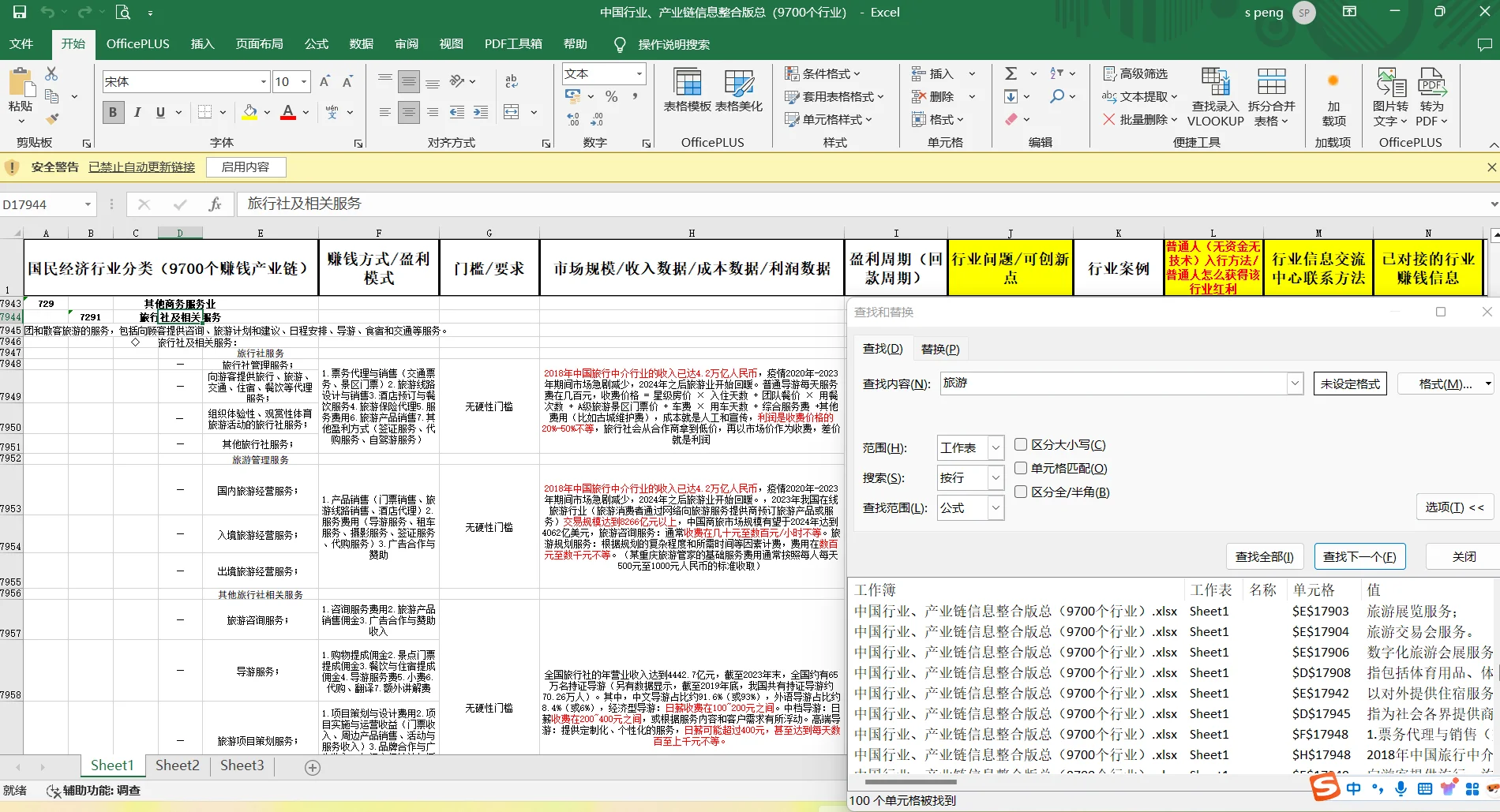Check the 区分全/半角 checkbox
The width and height of the screenshot is (1500, 812).
(x=1021, y=492)
